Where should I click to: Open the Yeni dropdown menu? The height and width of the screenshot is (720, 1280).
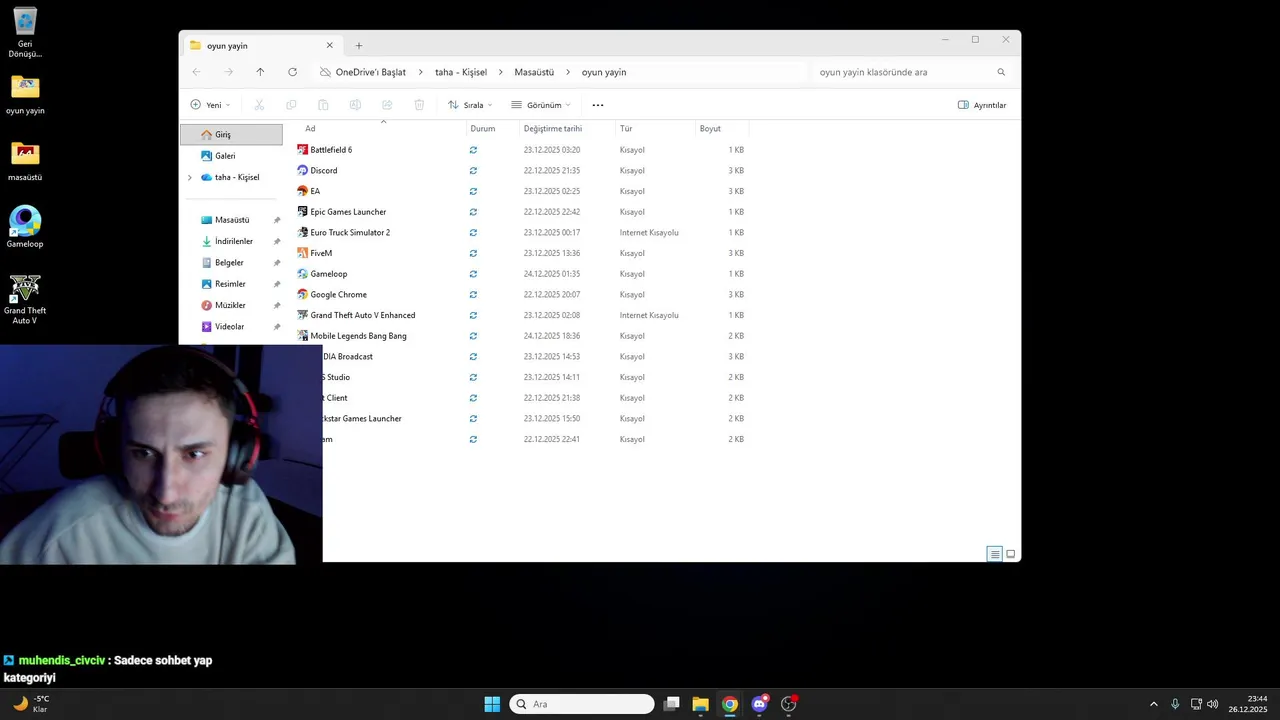pos(210,105)
